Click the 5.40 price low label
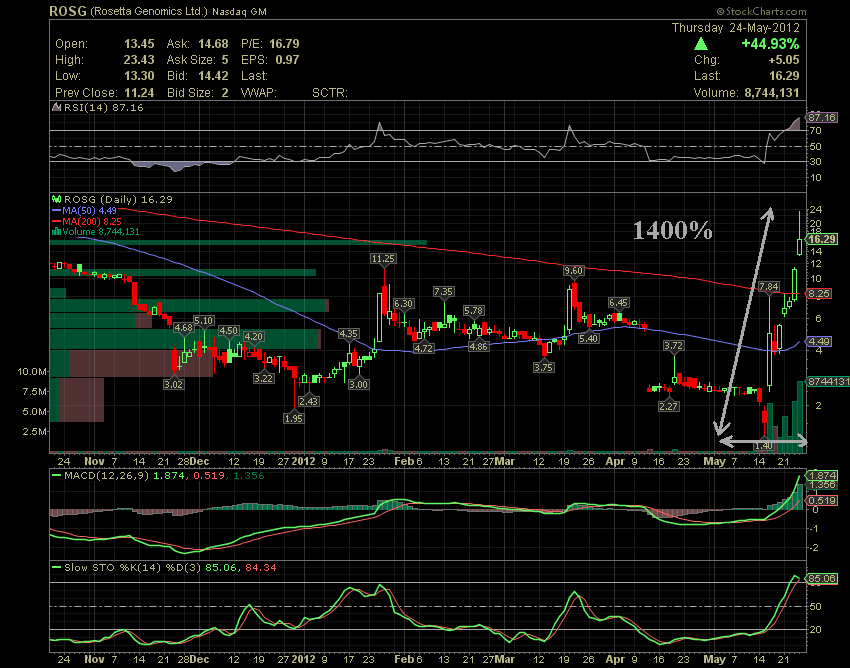Screen dimensions: 850x668 [589, 339]
